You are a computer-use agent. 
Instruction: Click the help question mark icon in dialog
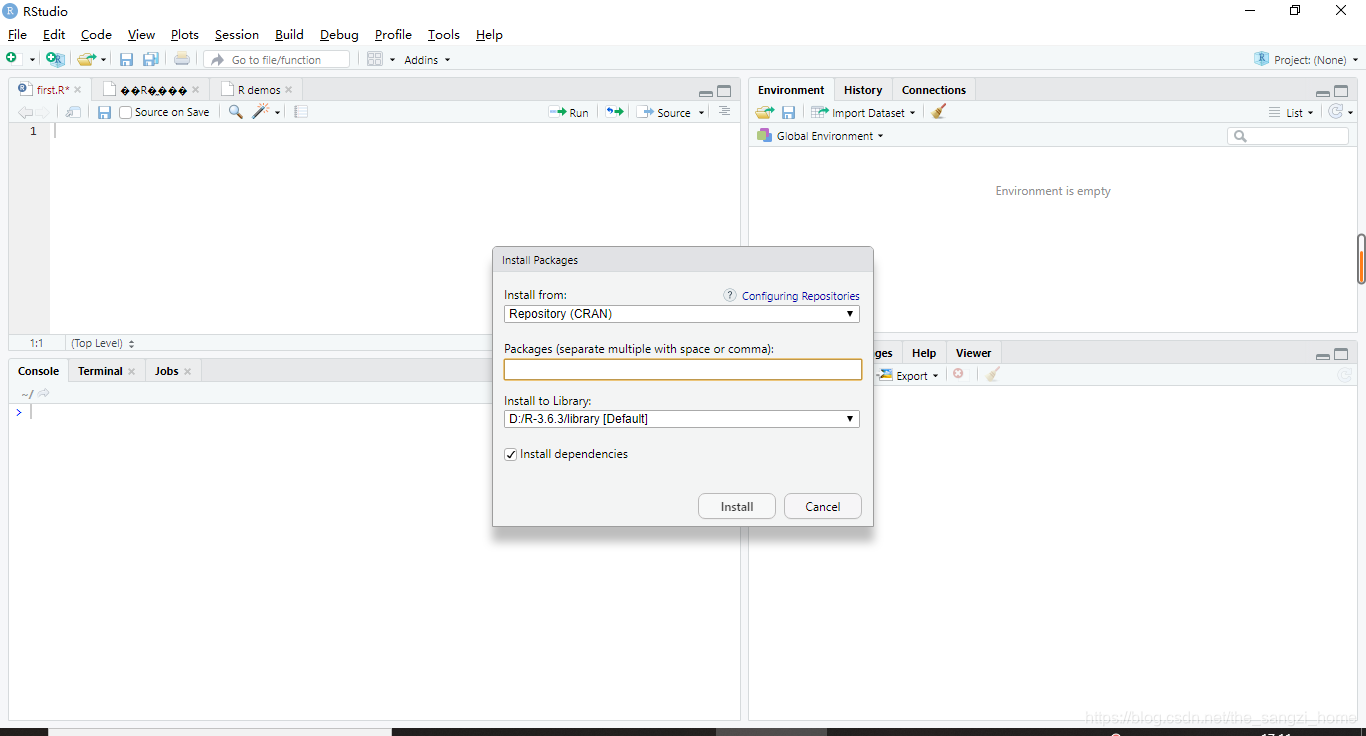coord(730,296)
